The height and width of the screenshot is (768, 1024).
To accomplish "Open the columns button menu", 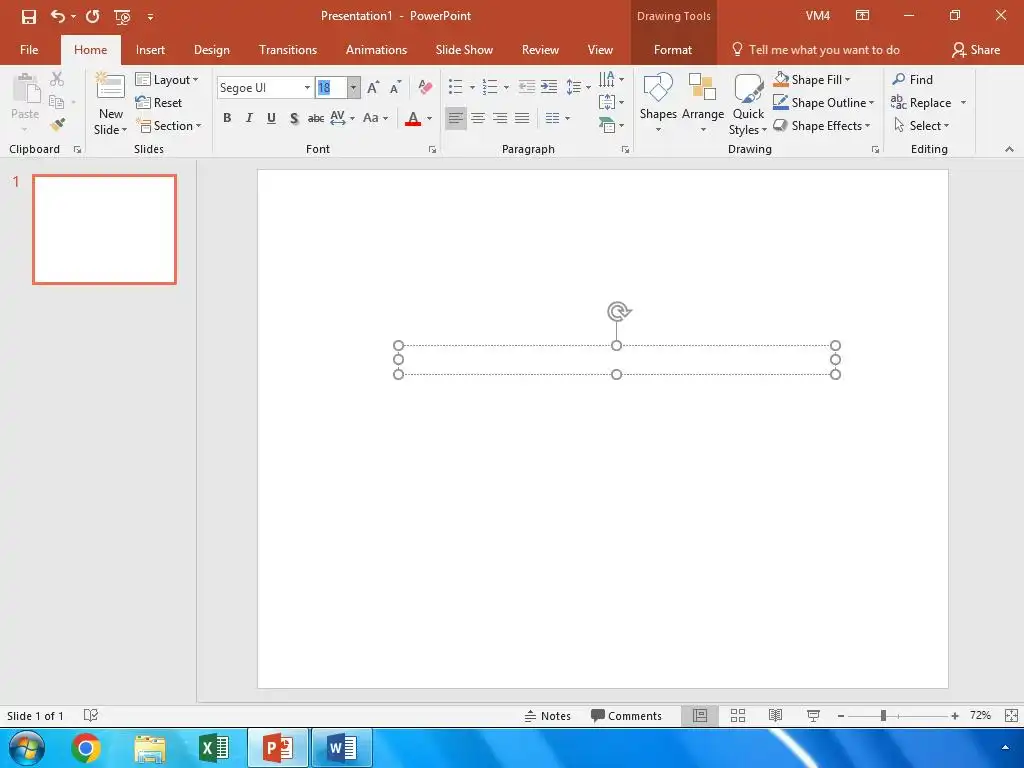I will 557,118.
